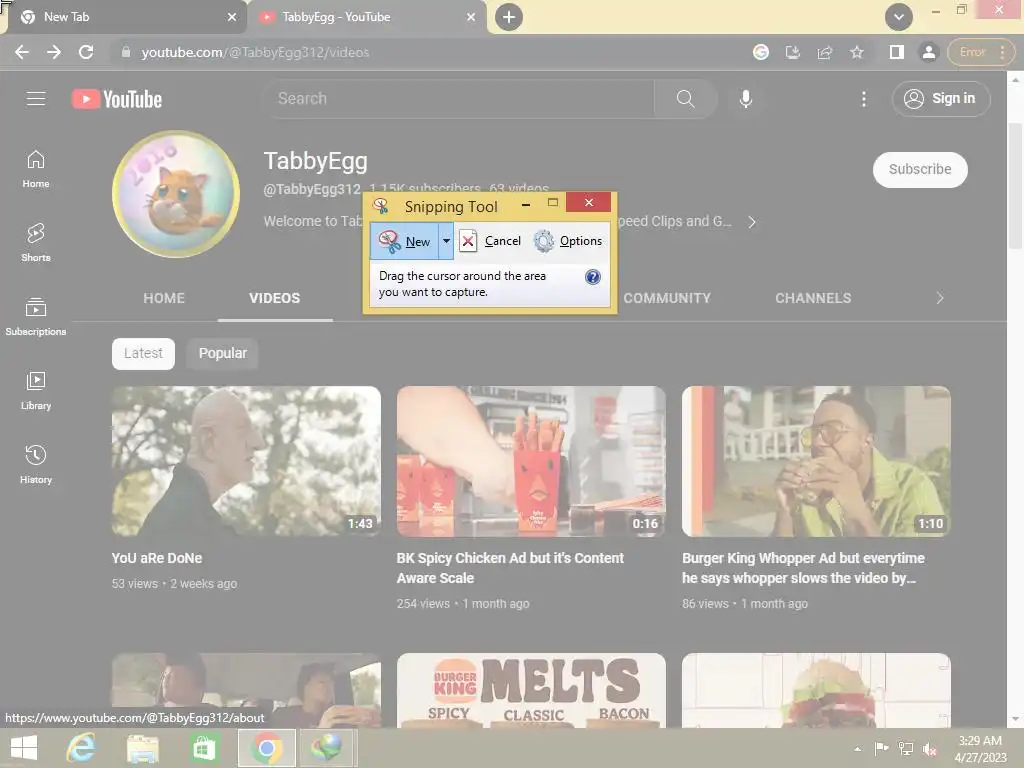Switch to the CHANNELS tab

pyautogui.click(x=813, y=298)
